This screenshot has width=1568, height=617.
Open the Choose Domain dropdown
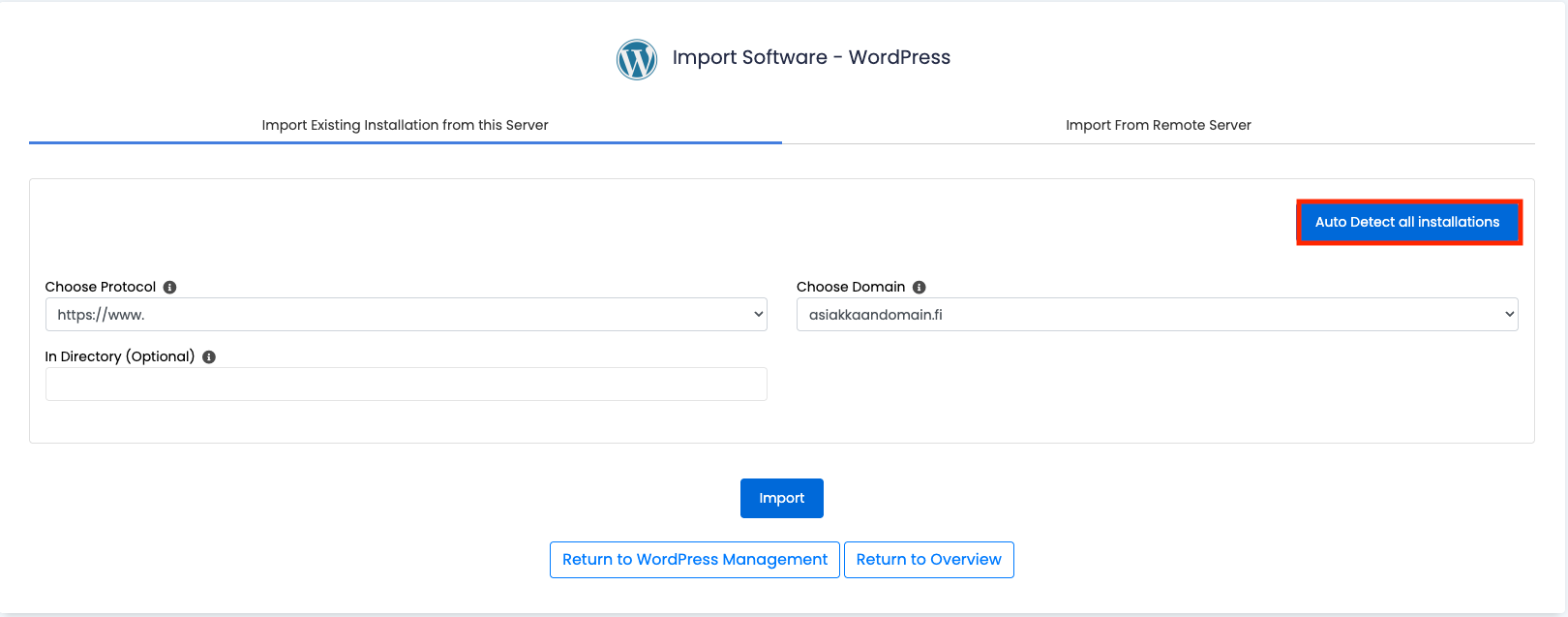coord(1157,314)
